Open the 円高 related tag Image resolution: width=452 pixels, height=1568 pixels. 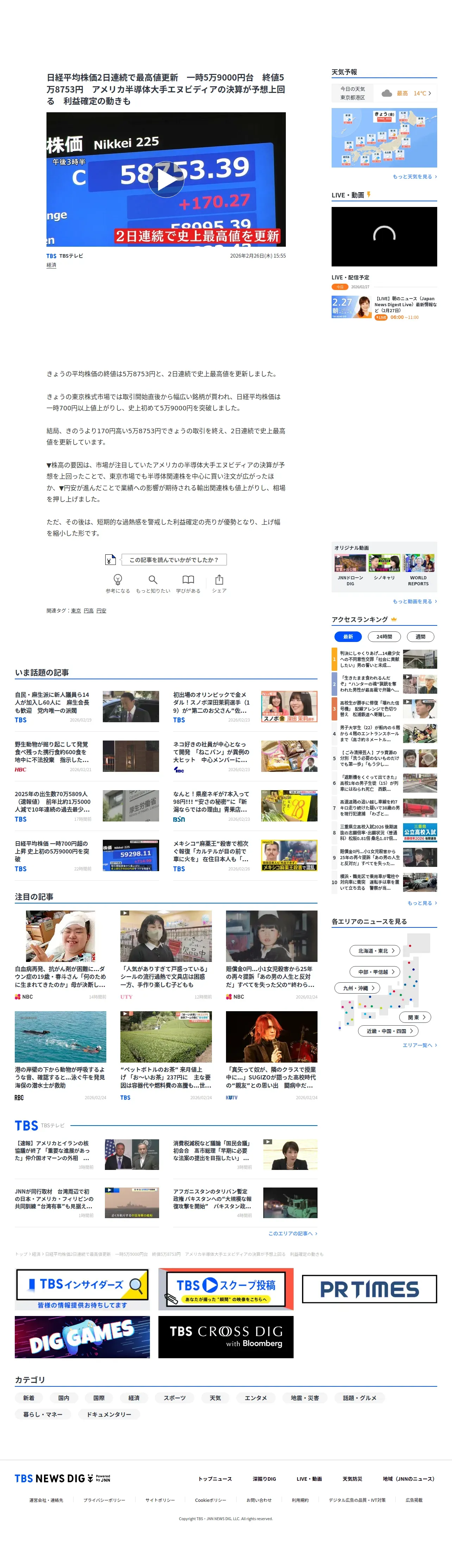(88, 611)
